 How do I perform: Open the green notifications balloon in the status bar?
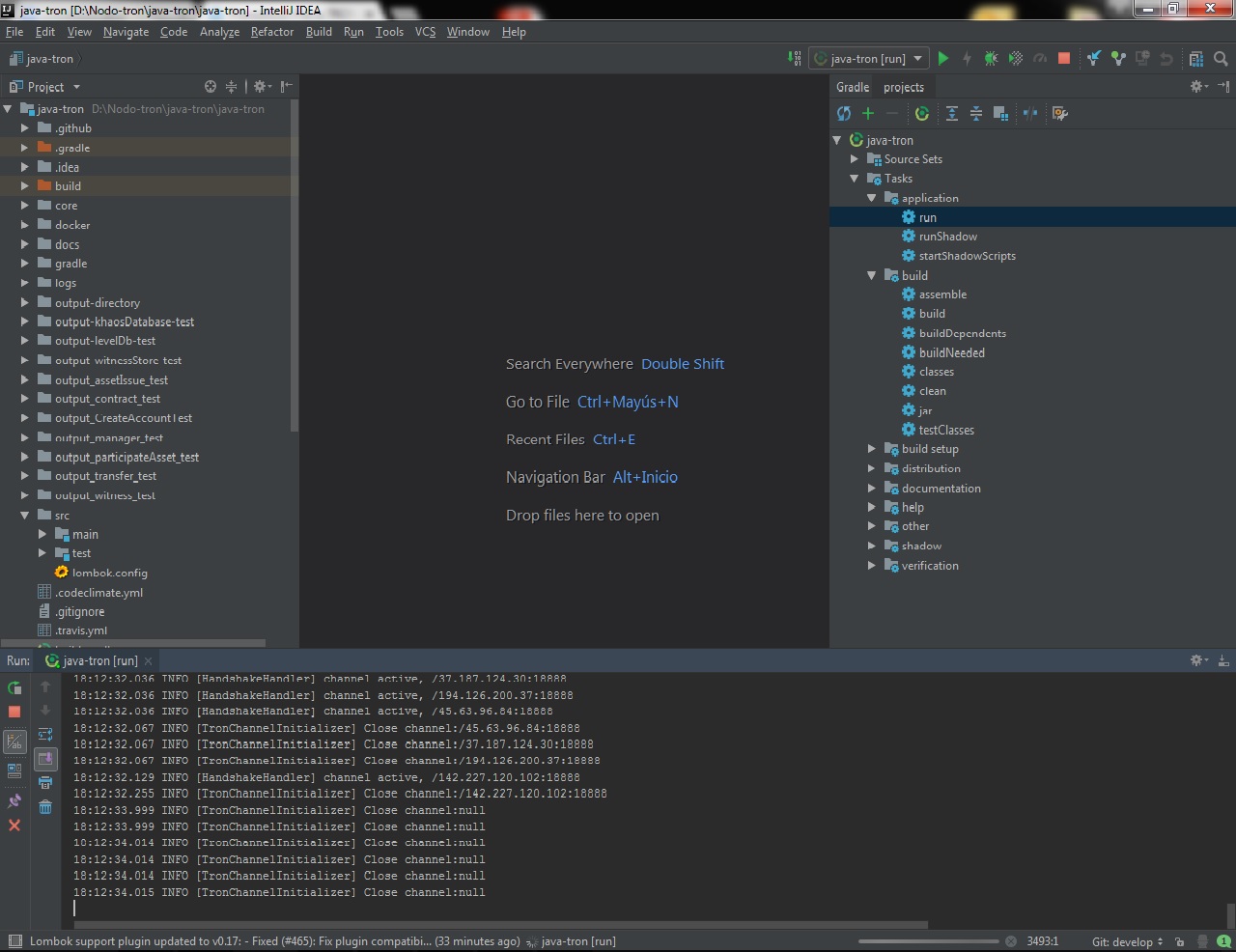(x=1222, y=941)
